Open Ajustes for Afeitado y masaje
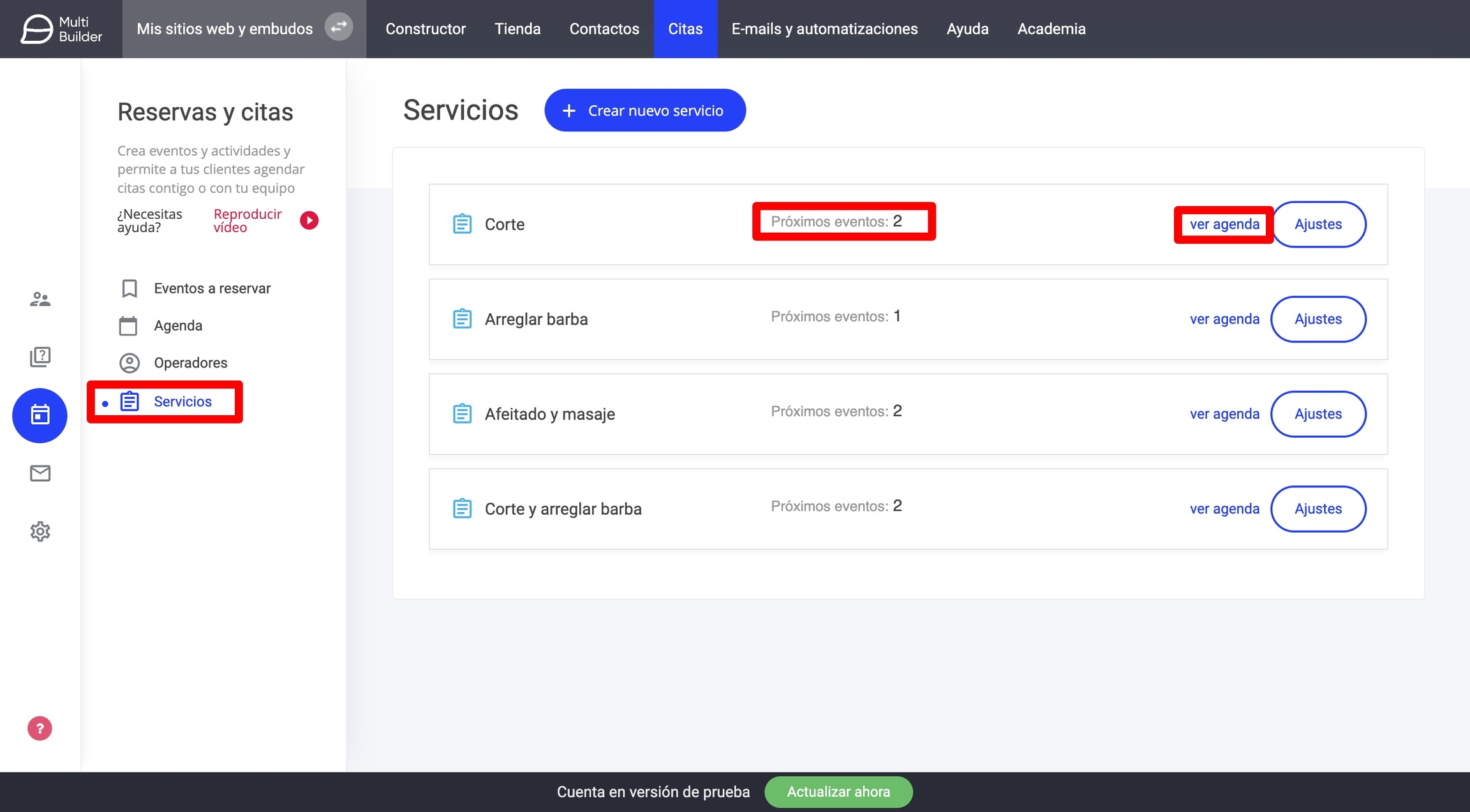Image resolution: width=1470 pixels, height=812 pixels. [1318, 414]
